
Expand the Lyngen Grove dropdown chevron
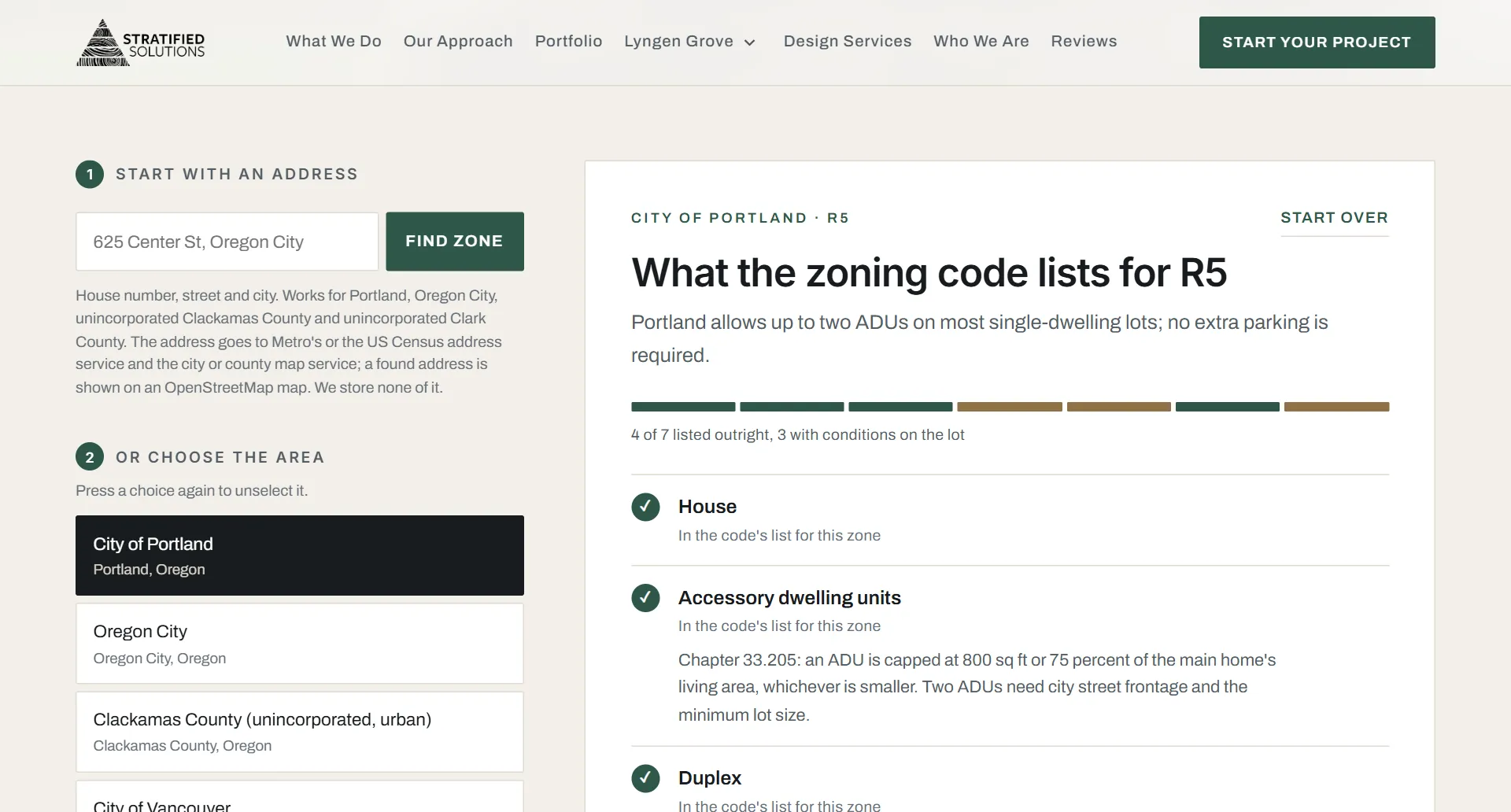(750, 42)
